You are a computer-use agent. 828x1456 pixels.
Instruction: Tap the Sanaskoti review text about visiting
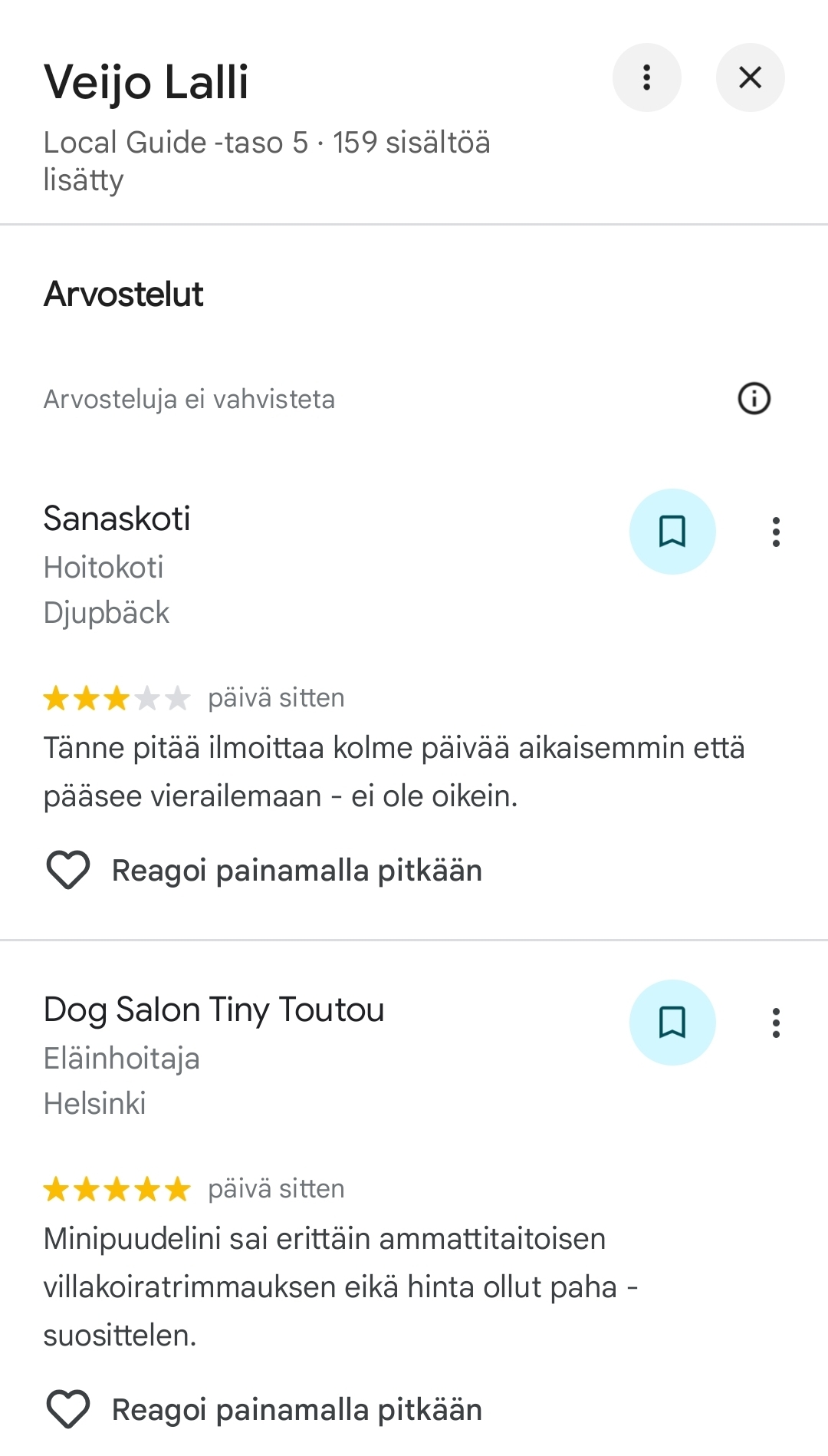394,772
